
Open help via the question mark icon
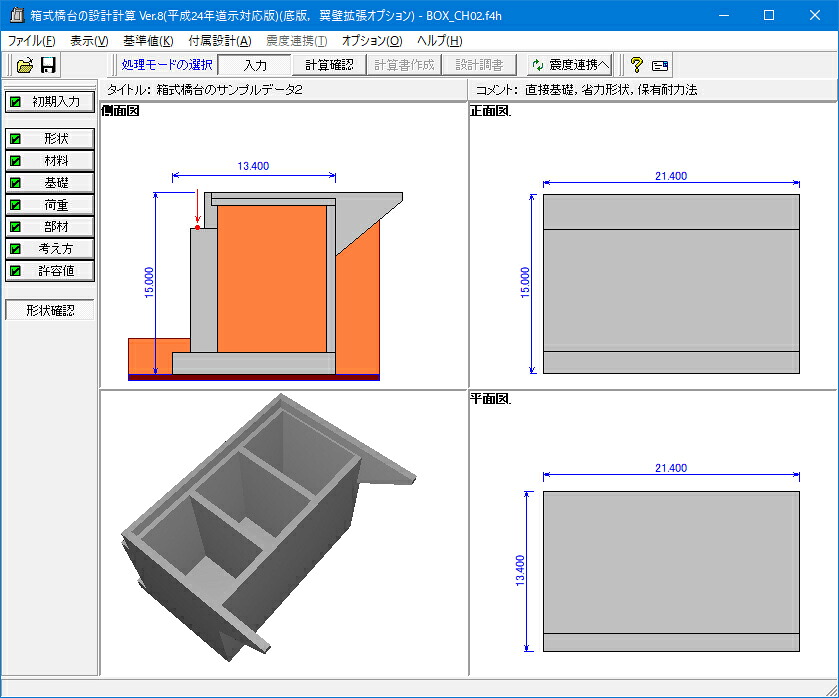636,65
